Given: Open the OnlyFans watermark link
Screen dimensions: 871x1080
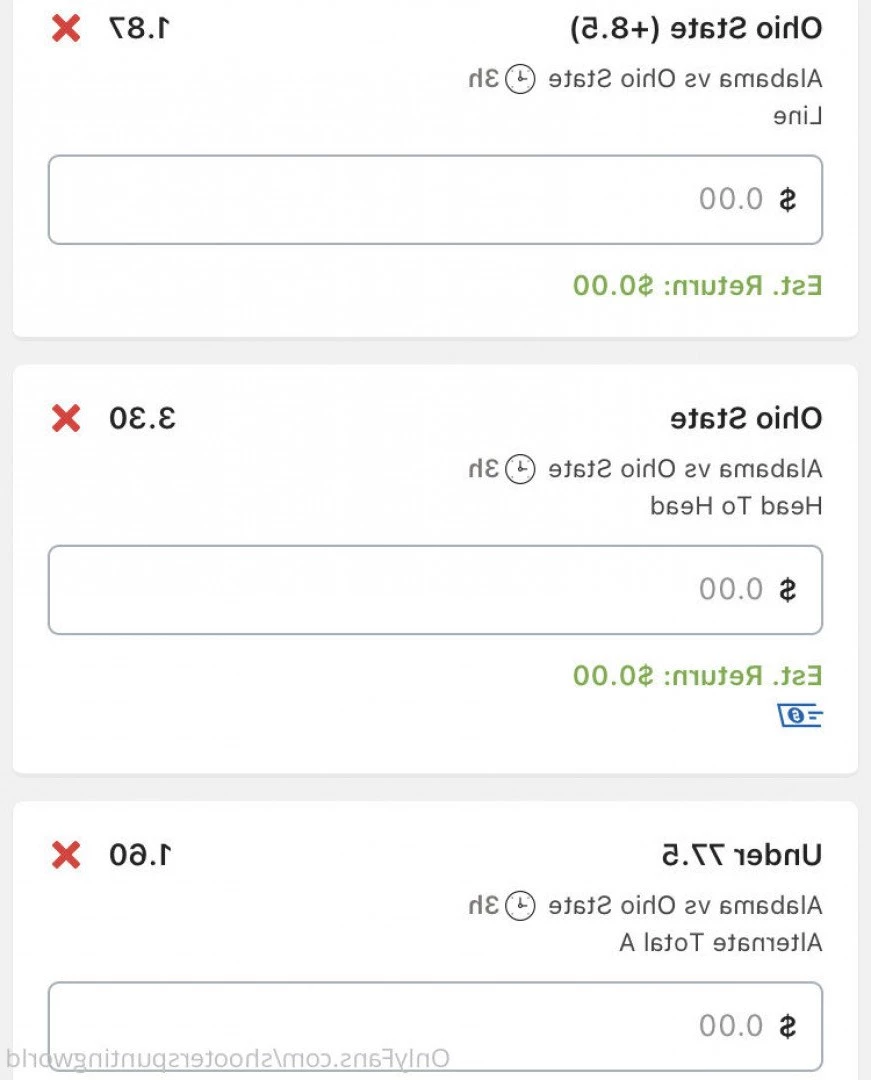Looking at the screenshot, I should click(x=227, y=1058).
